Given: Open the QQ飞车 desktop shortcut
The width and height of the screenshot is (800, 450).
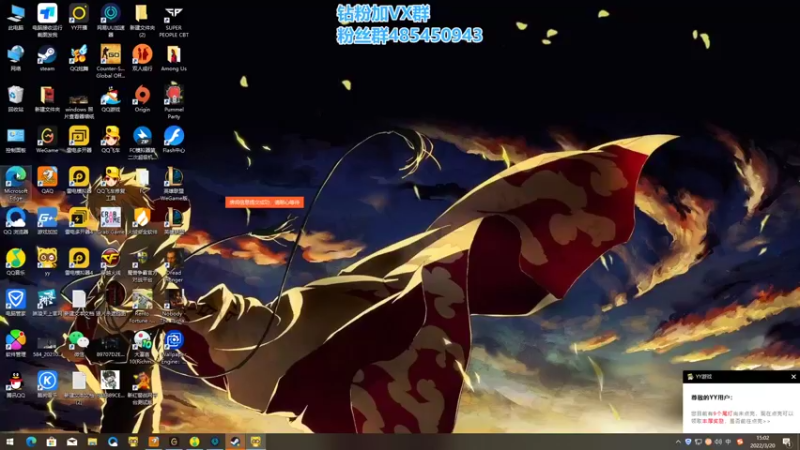Looking at the screenshot, I should click(x=110, y=140).
